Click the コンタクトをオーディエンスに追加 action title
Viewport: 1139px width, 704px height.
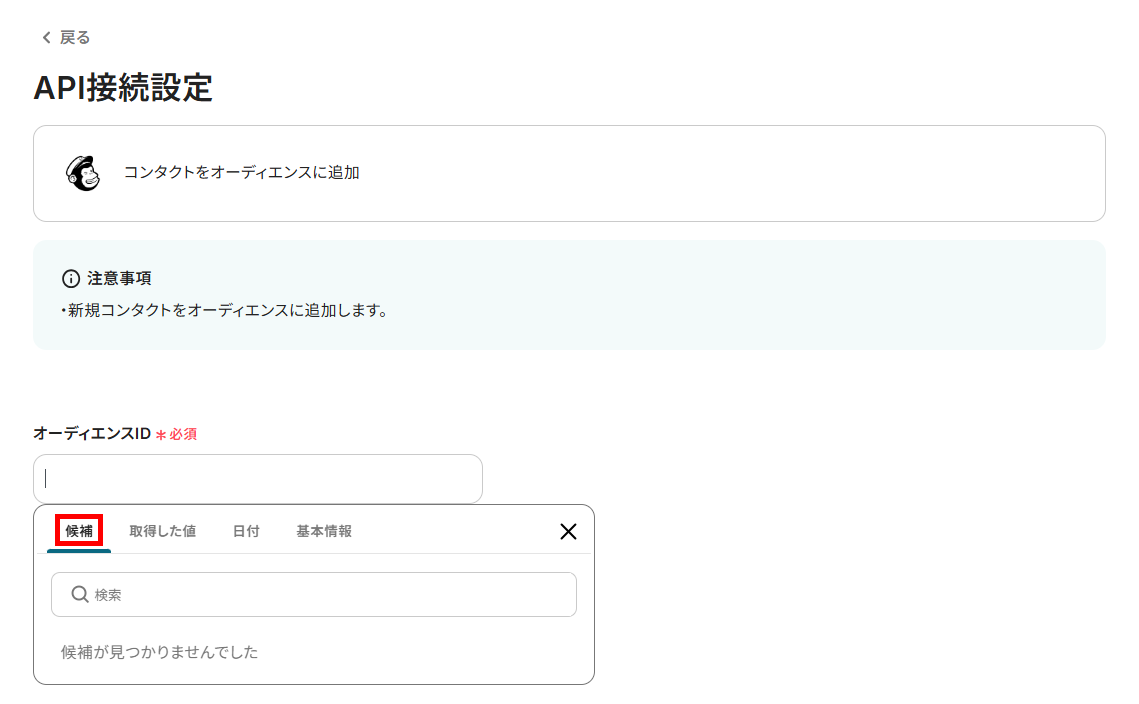[x=241, y=172]
